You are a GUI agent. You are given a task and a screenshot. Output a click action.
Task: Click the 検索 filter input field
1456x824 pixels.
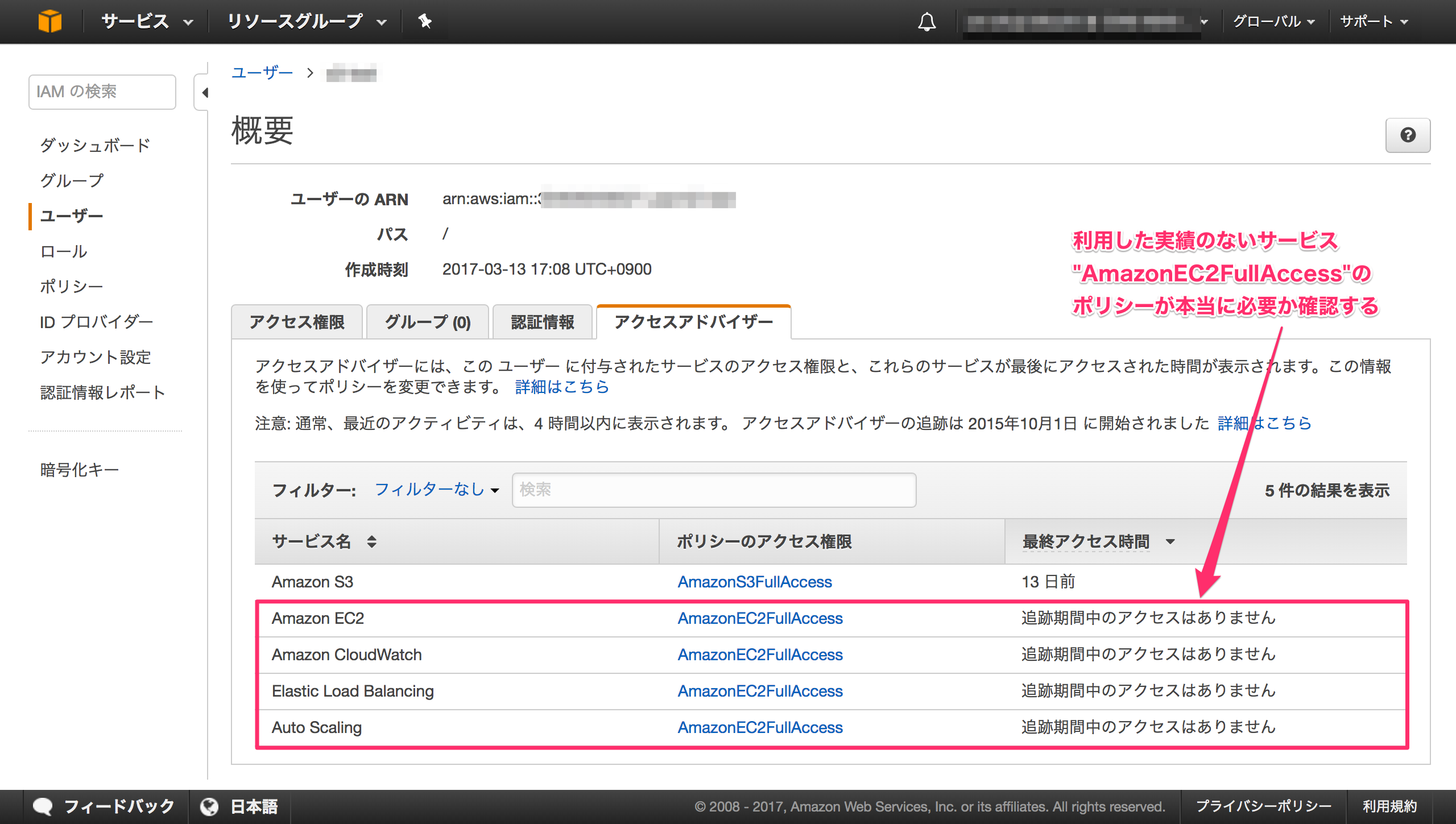click(714, 490)
